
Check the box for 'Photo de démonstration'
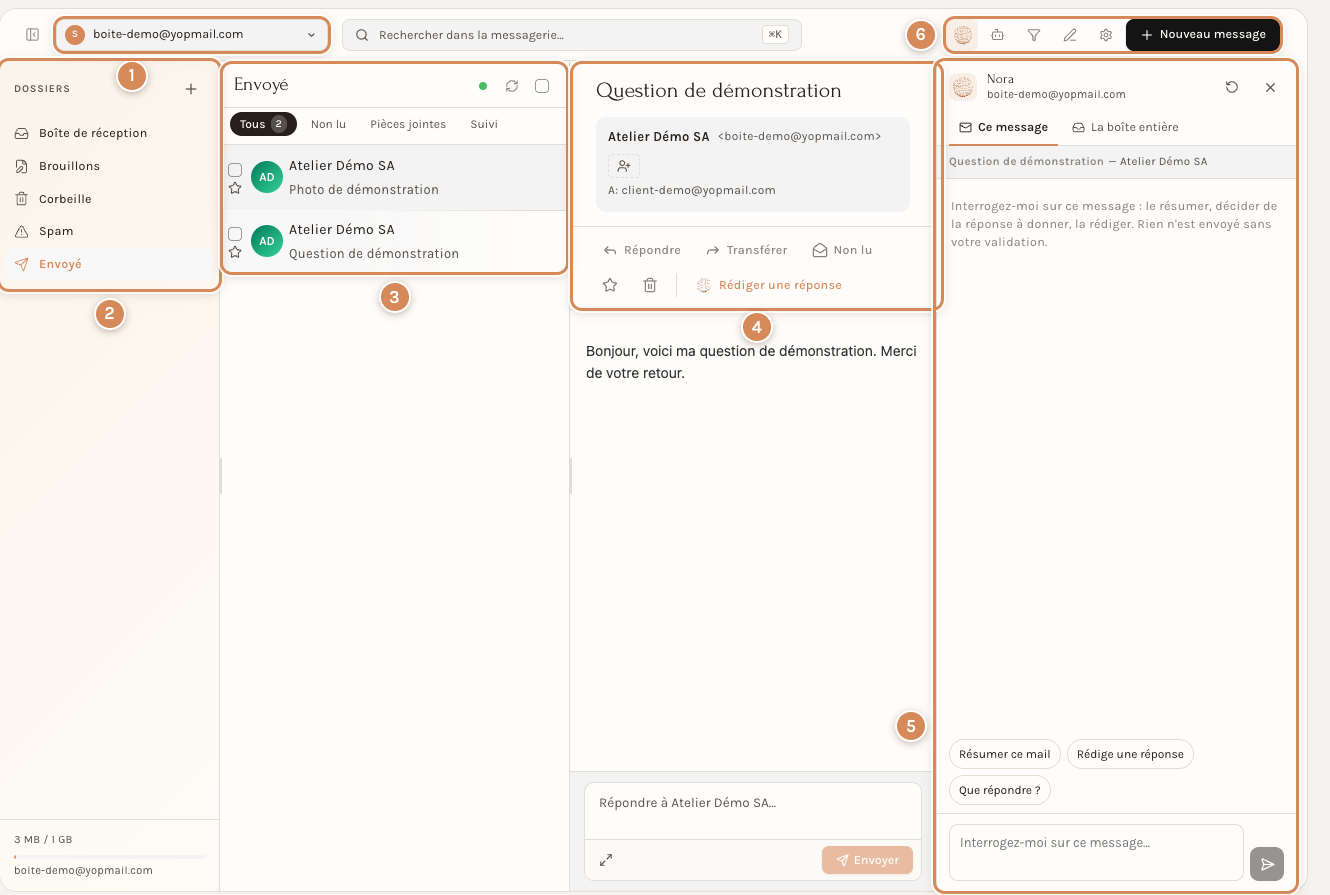235,169
